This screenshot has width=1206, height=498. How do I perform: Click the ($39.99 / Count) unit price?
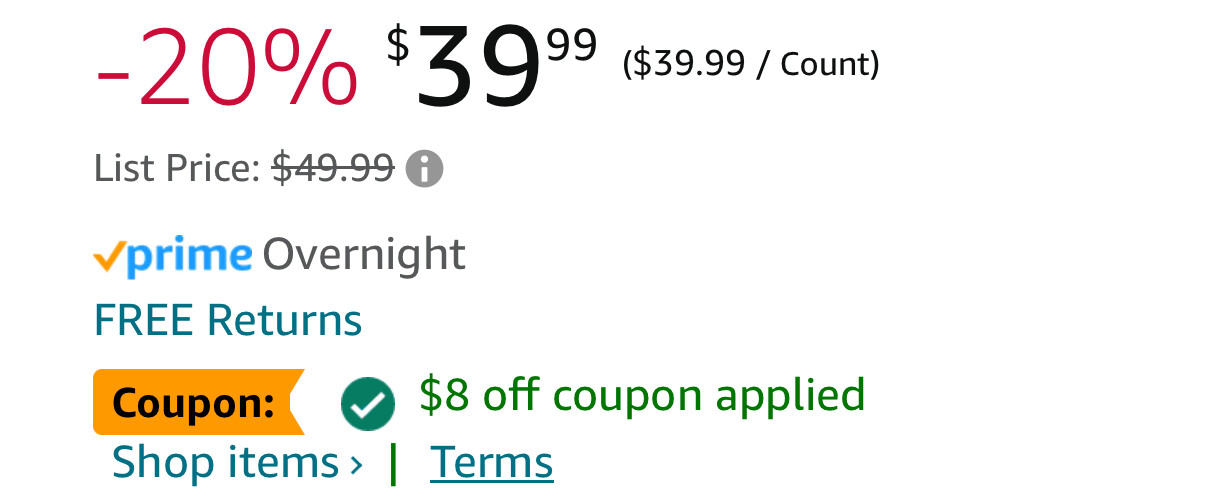(x=750, y=64)
